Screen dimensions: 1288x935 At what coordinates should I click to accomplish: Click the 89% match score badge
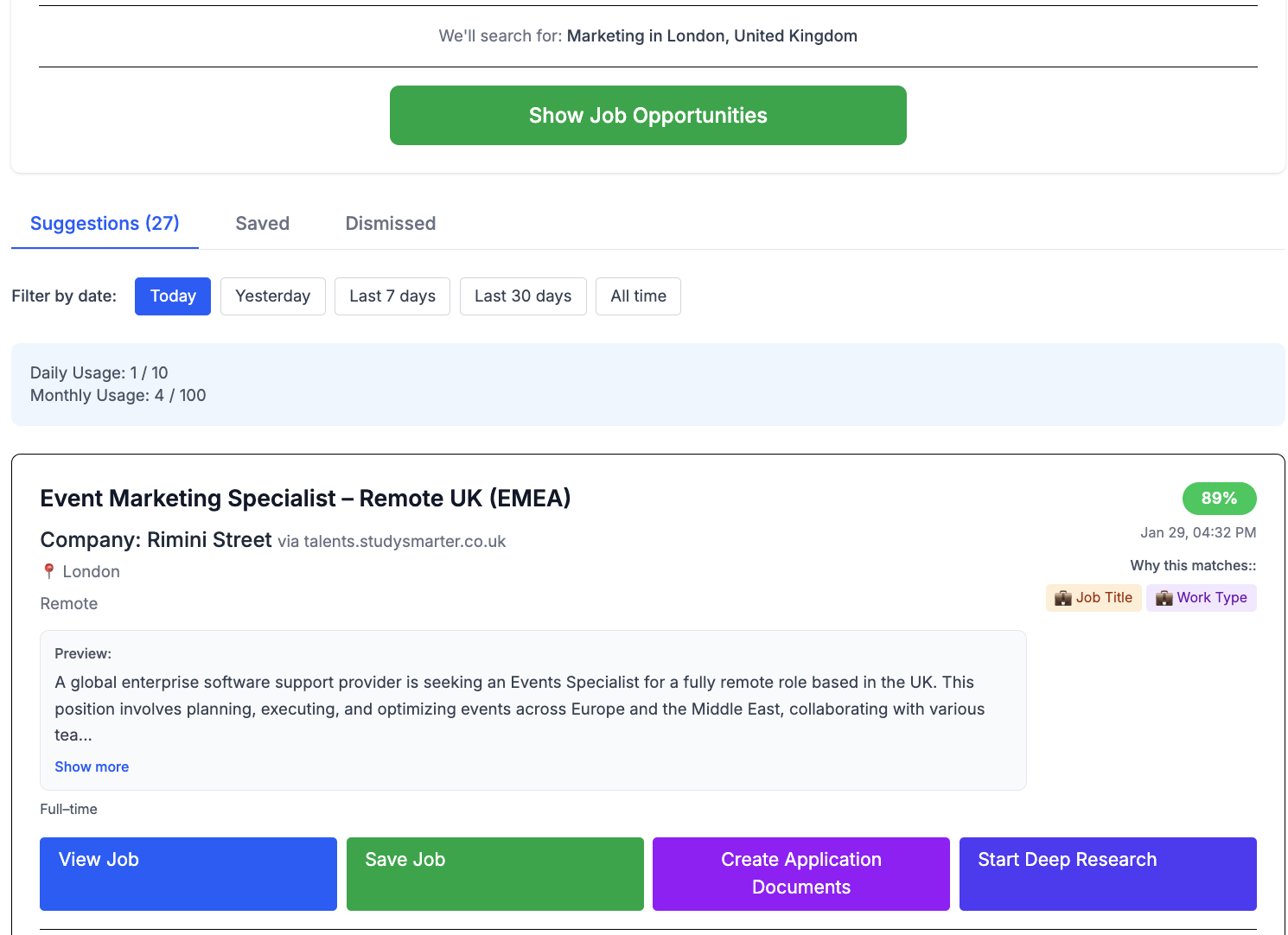tap(1218, 499)
